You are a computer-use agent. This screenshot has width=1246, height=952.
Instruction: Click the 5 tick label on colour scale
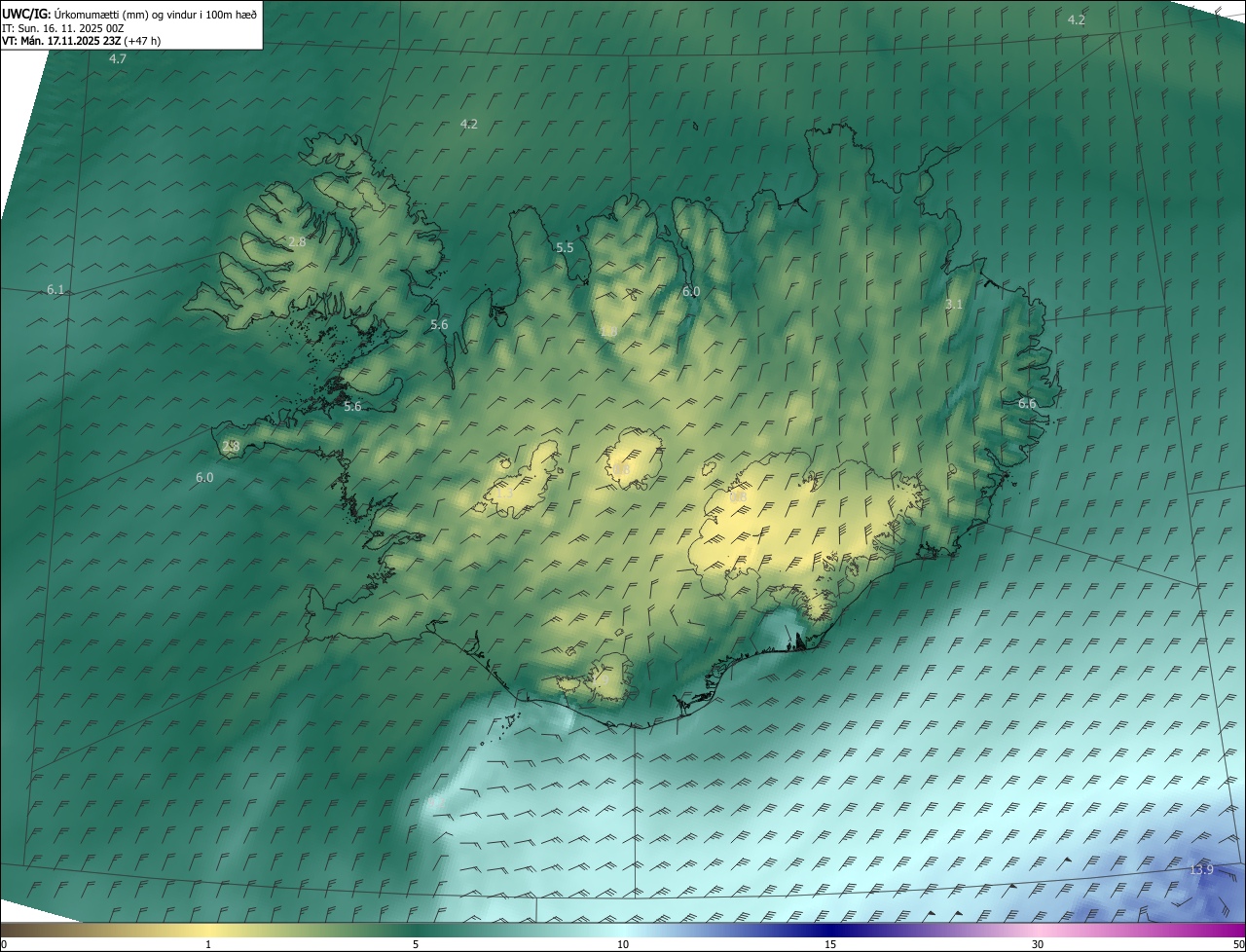pos(416,944)
